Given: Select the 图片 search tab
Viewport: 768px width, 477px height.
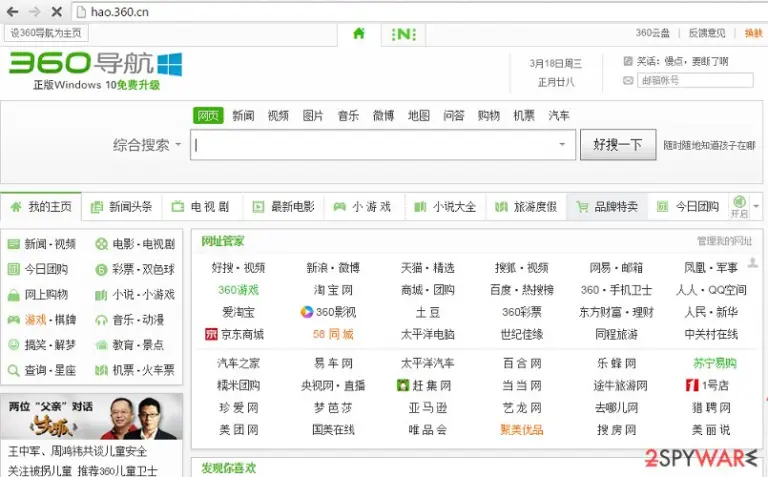Looking at the screenshot, I should click(x=313, y=116).
